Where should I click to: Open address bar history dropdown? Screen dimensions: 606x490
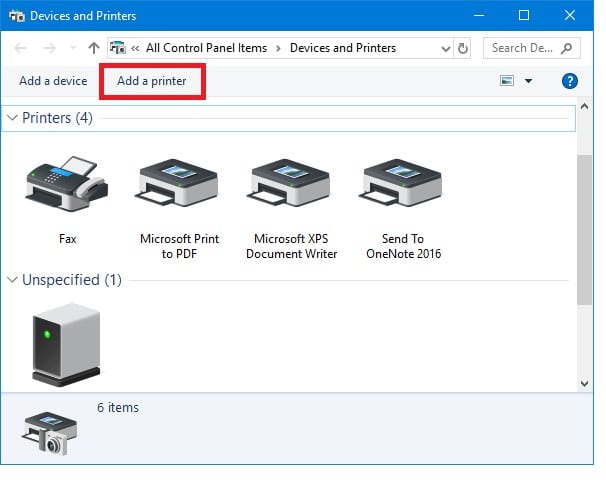(446, 49)
